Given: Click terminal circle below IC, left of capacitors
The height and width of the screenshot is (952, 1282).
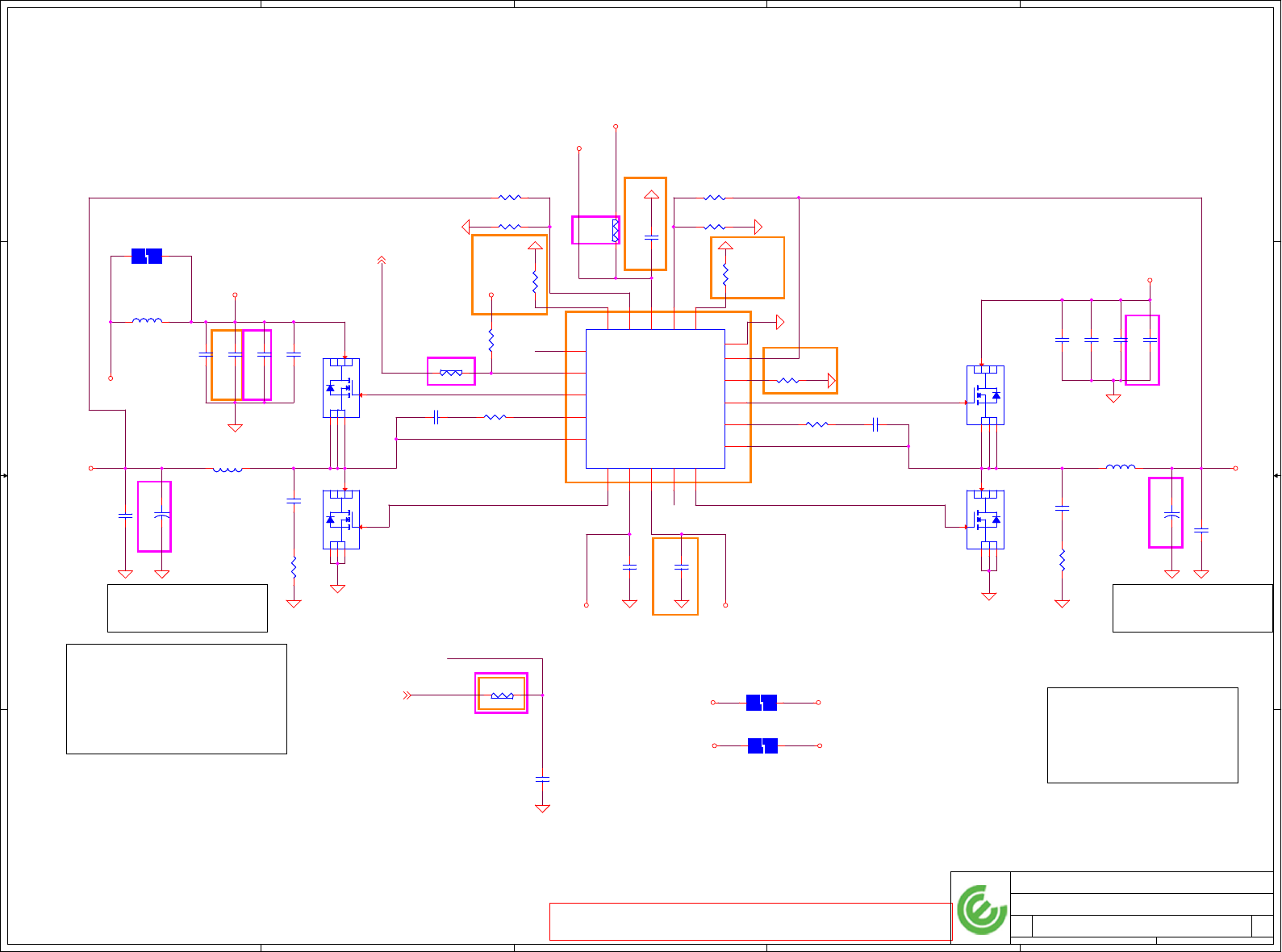Looking at the screenshot, I should 587,605.
